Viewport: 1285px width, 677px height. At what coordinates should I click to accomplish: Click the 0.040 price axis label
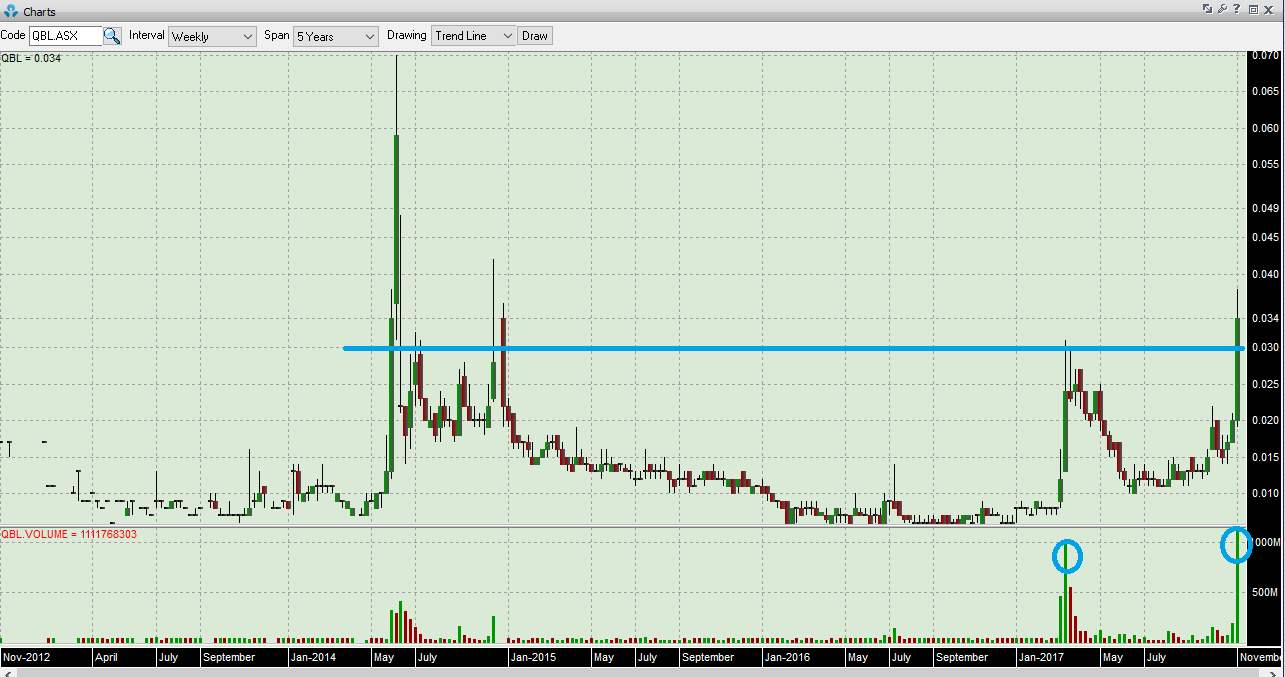point(1265,274)
